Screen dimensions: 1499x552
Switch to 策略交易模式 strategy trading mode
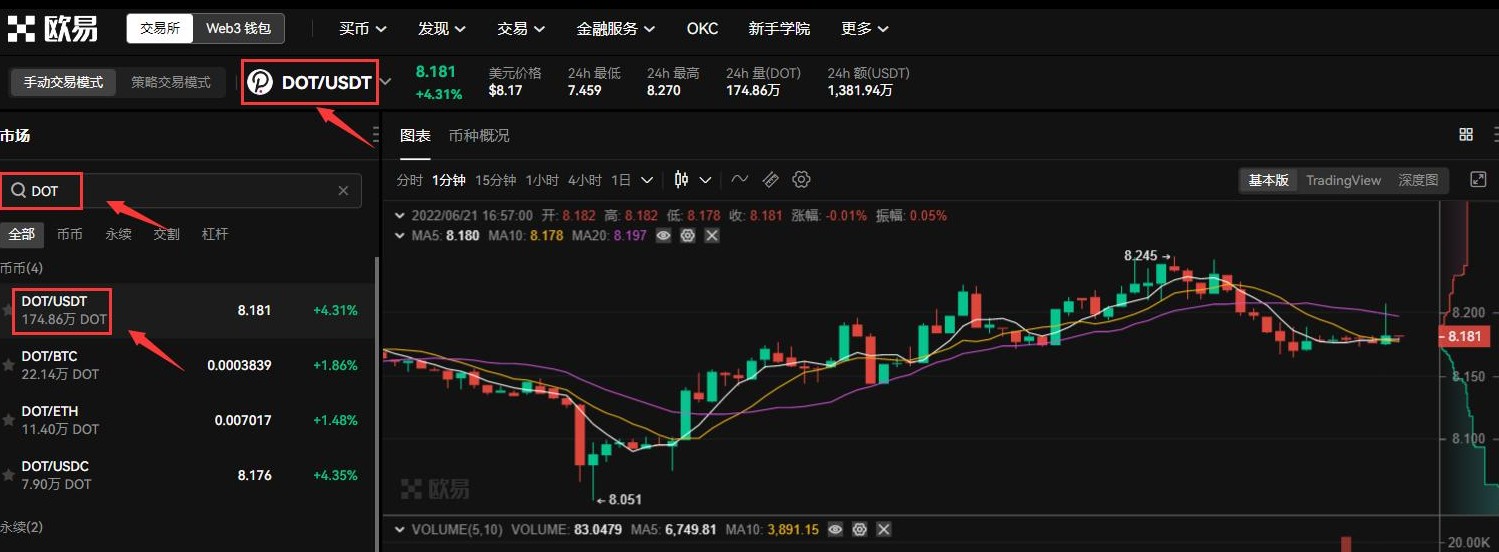[171, 82]
